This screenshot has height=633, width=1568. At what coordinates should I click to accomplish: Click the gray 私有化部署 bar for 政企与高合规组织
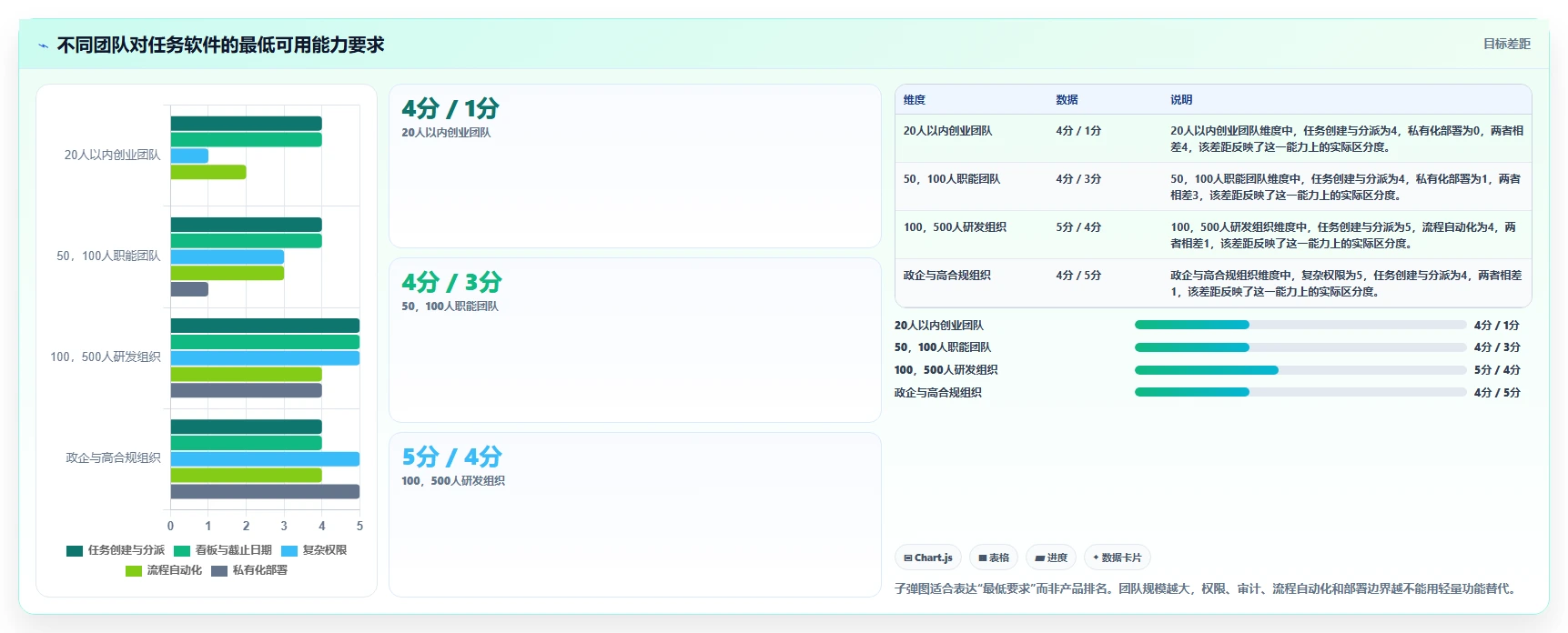tap(265, 492)
